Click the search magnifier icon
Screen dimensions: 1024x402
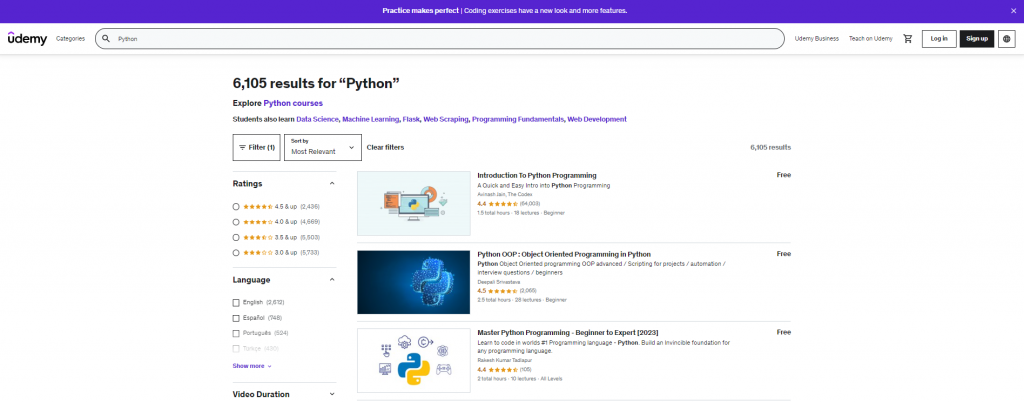tap(106, 39)
